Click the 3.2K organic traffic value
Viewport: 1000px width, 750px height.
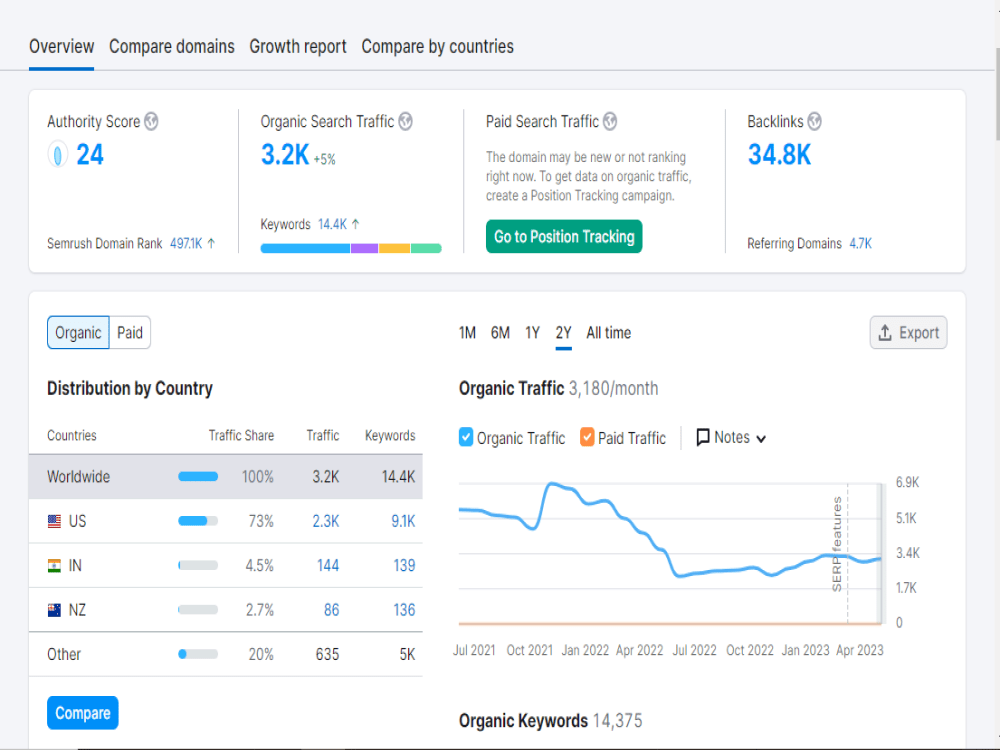coord(284,155)
